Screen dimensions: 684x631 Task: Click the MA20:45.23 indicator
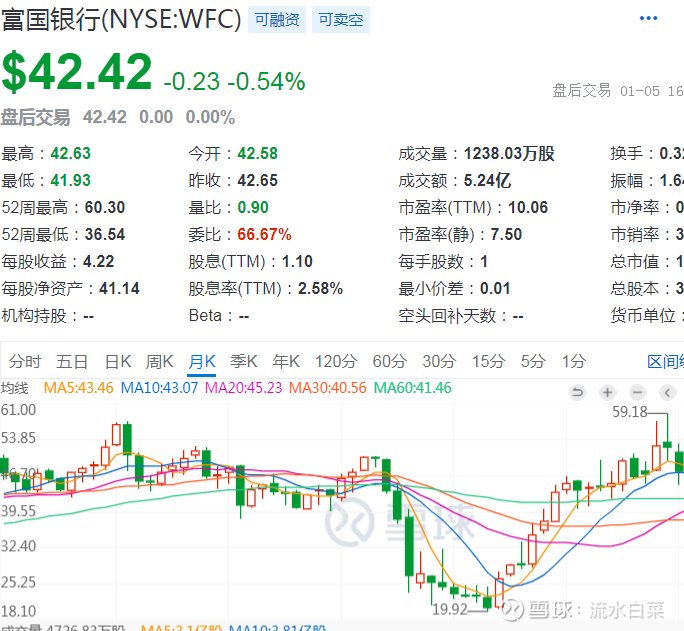(243, 388)
